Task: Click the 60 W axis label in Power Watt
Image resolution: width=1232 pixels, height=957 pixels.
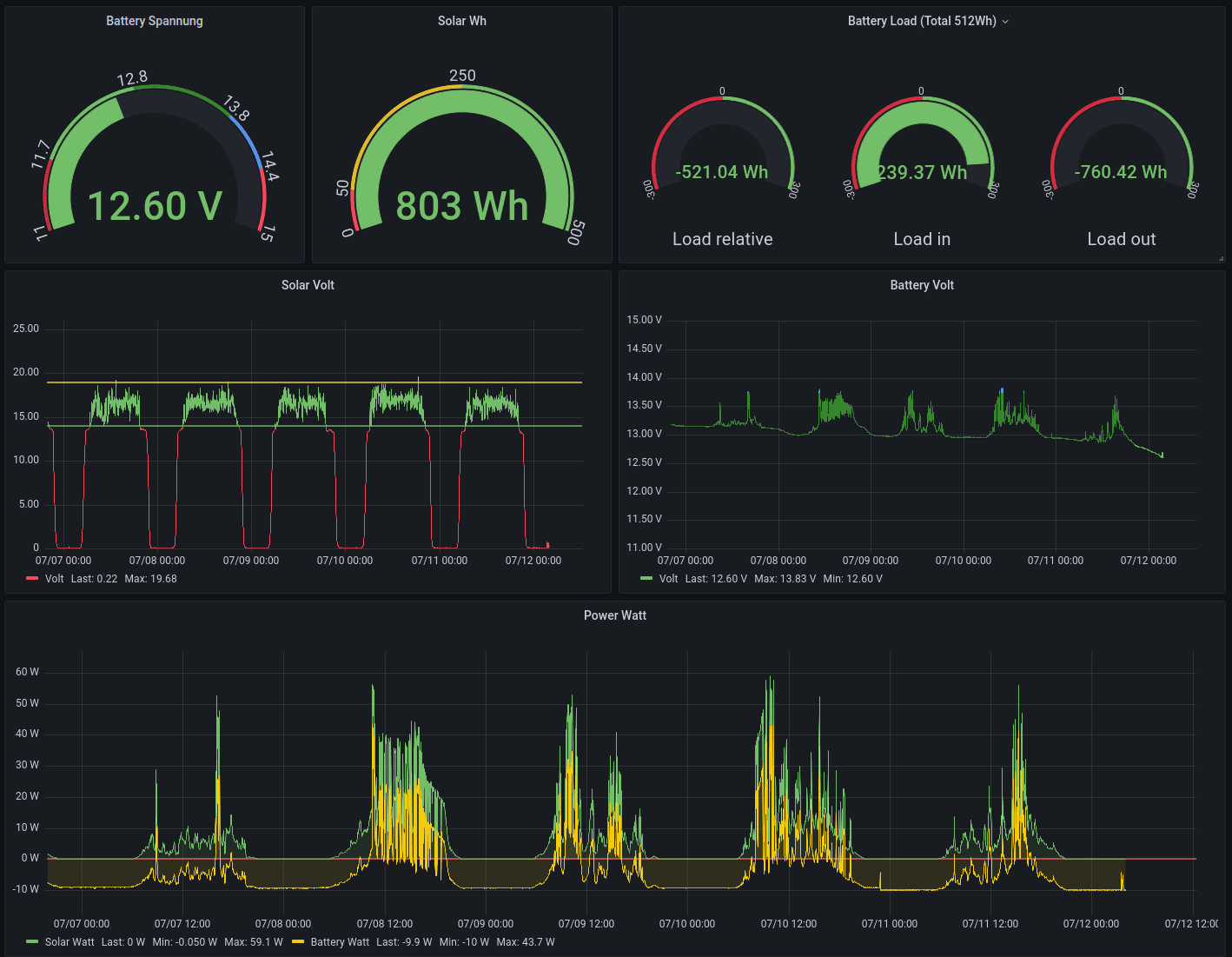Action: pos(27,672)
